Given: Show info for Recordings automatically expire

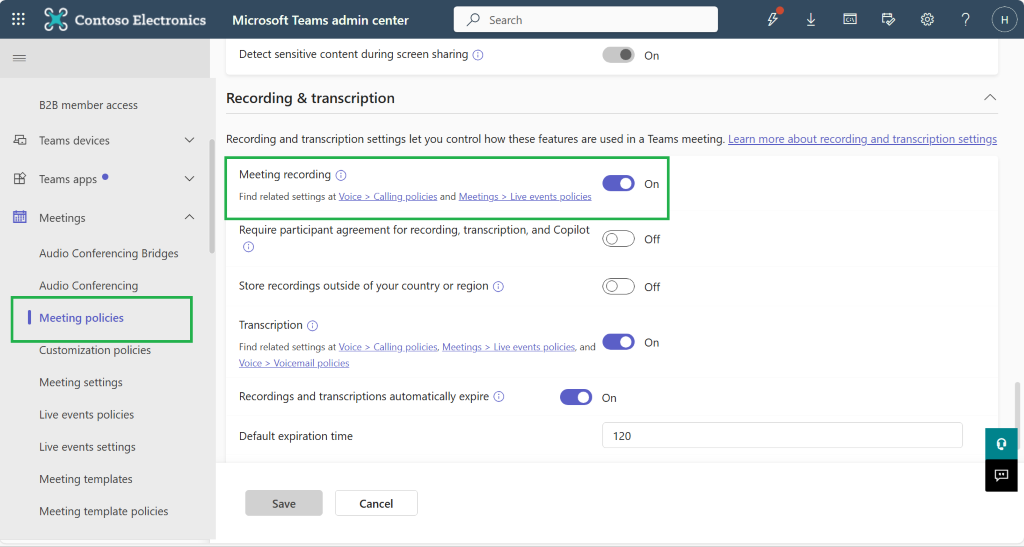Looking at the screenshot, I should click(499, 397).
